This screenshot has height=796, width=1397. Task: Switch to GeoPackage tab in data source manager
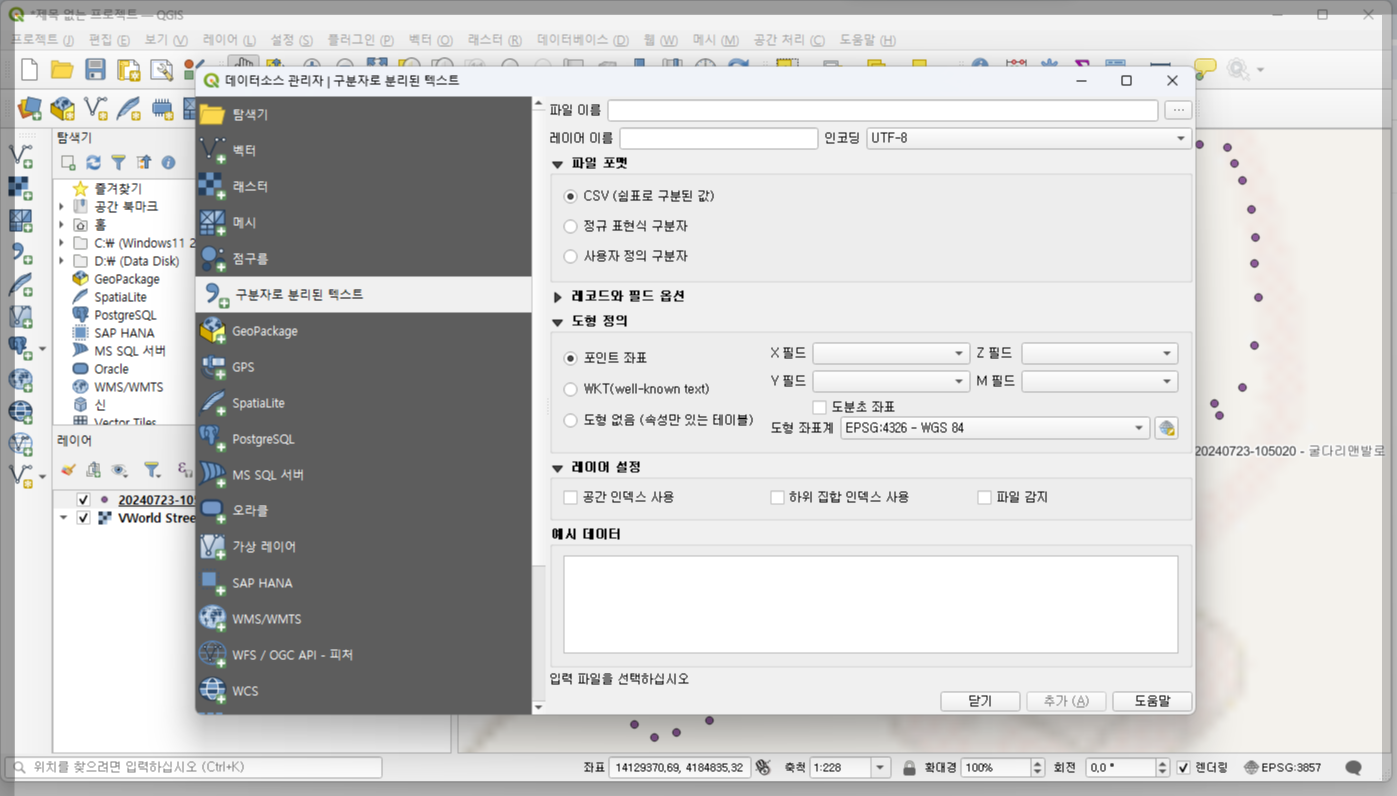coord(364,331)
